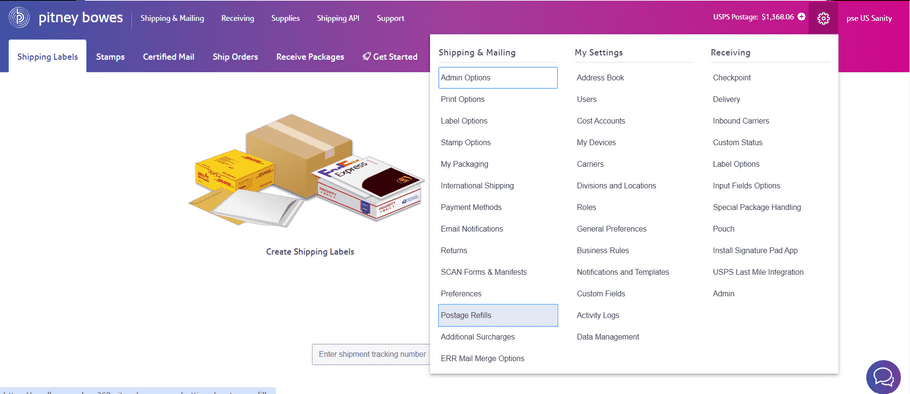Viewport: 910px width, 394px height.
Task: Click the USPS Postage balance
Action: [x=753, y=17]
